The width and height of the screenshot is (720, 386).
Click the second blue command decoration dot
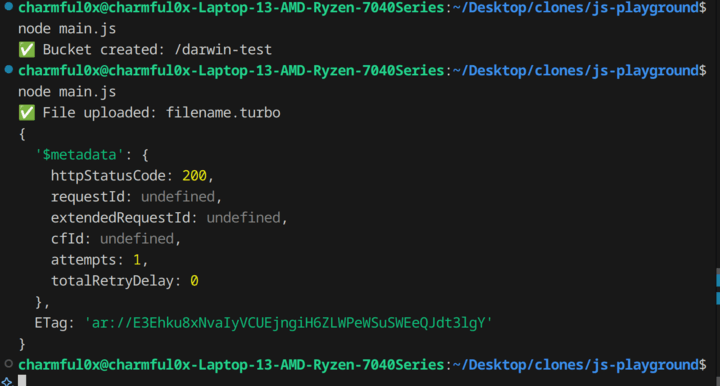click(x=8, y=69)
